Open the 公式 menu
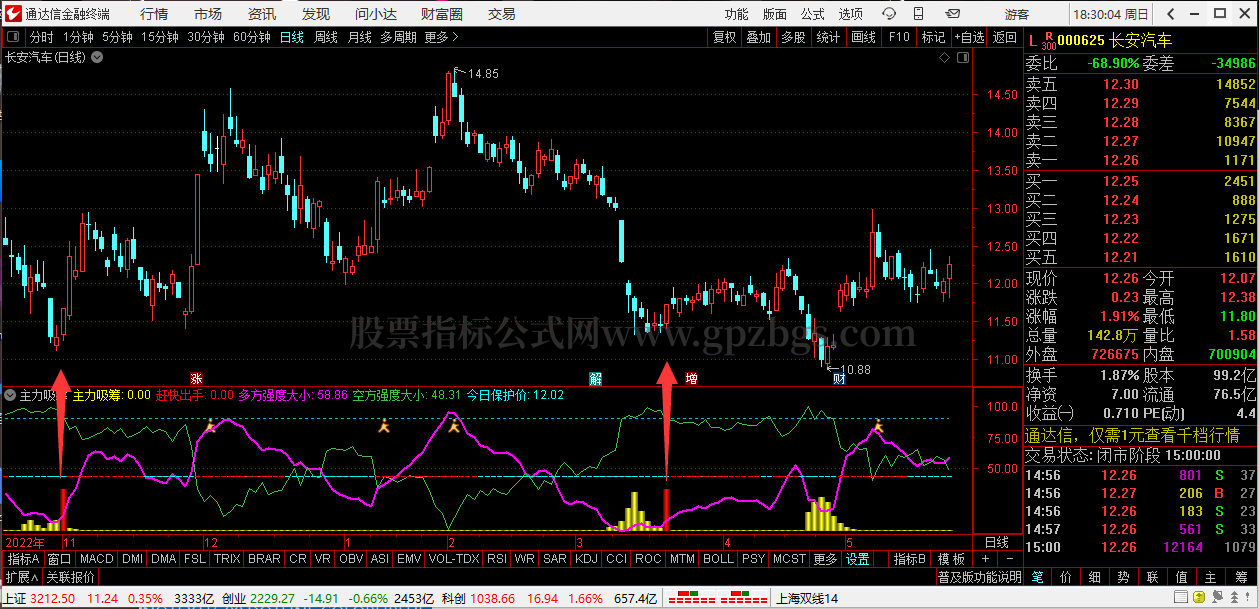1259x609 pixels. (x=812, y=14)
